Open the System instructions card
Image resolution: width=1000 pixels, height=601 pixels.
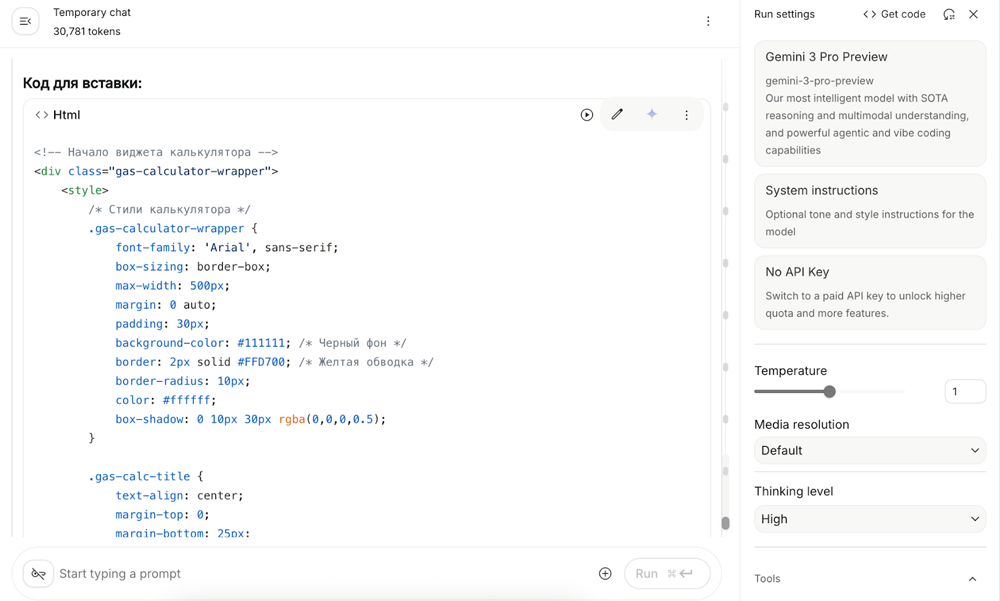coord(869,211)
